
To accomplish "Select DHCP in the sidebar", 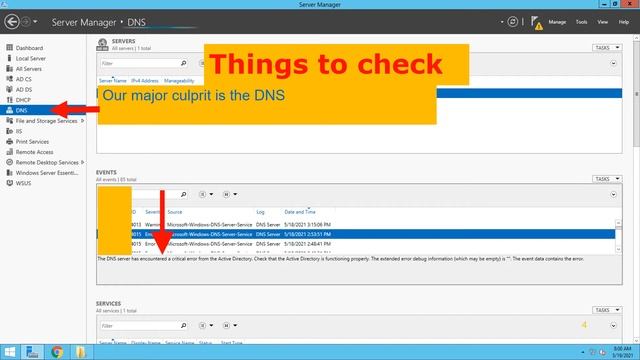I will (x=23, y=100).
